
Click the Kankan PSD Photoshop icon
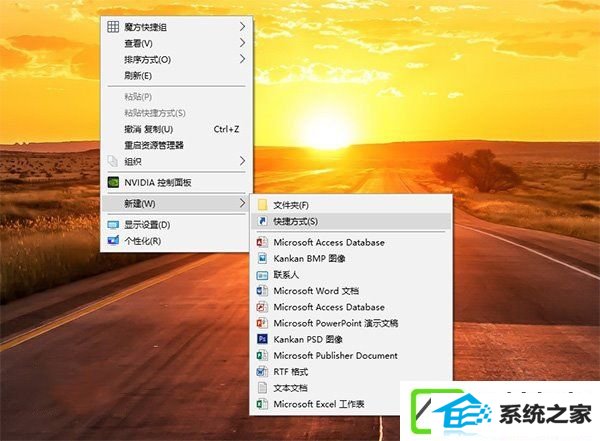262,339
